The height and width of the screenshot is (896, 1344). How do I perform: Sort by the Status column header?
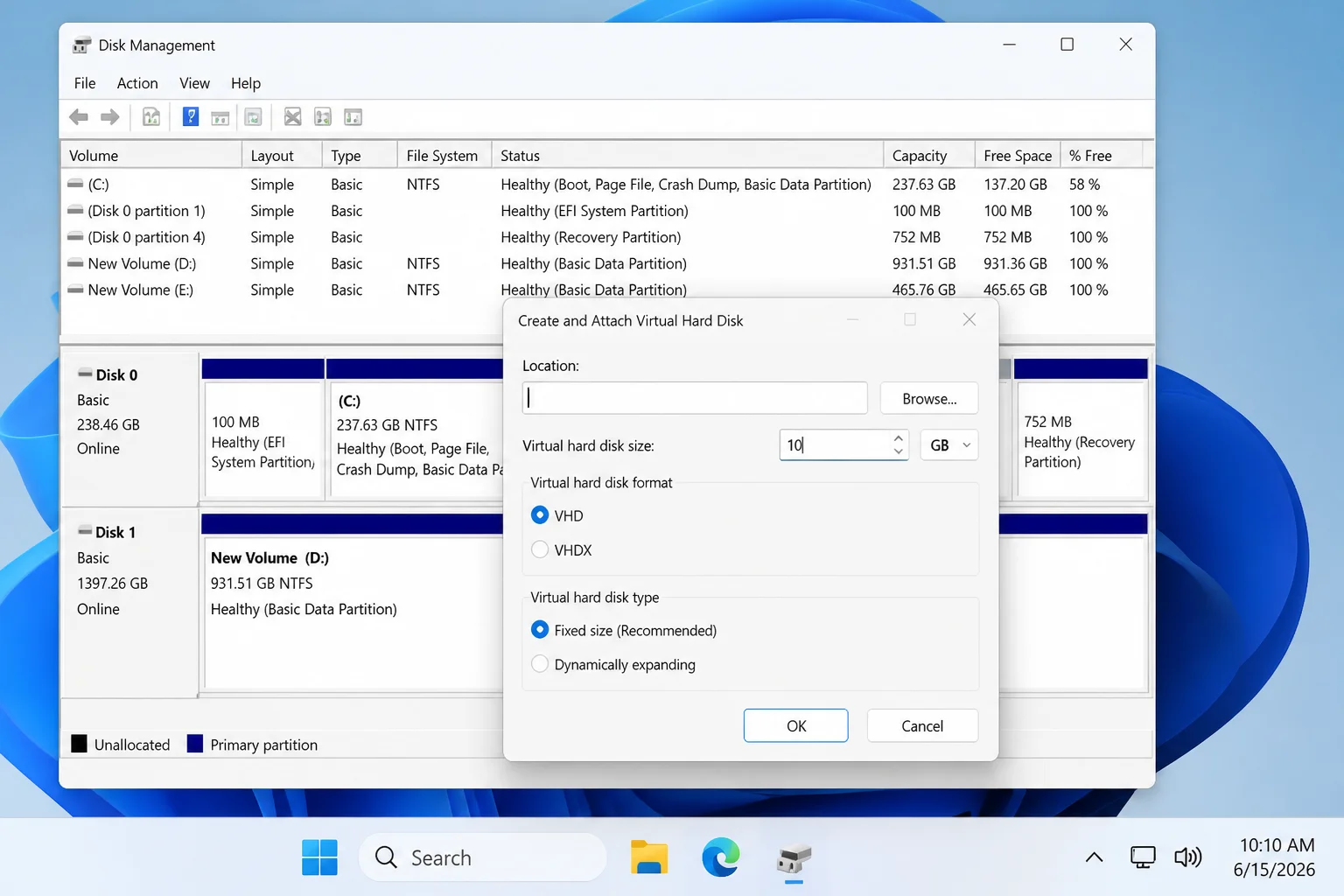687,155
